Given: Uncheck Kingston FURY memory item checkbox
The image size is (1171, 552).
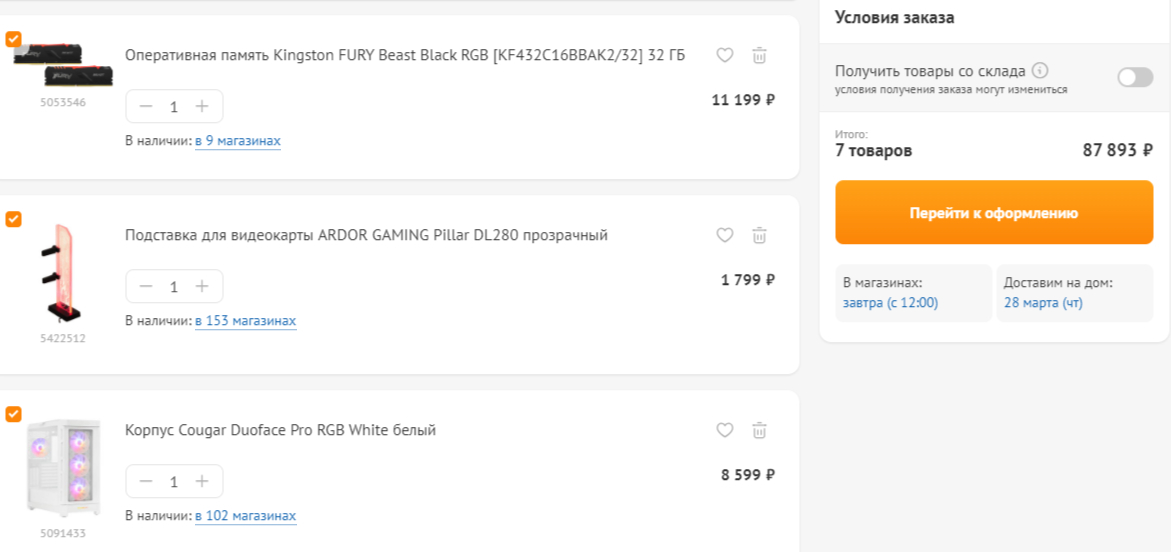Looking at the screenshot, I should tap(13, 39).
